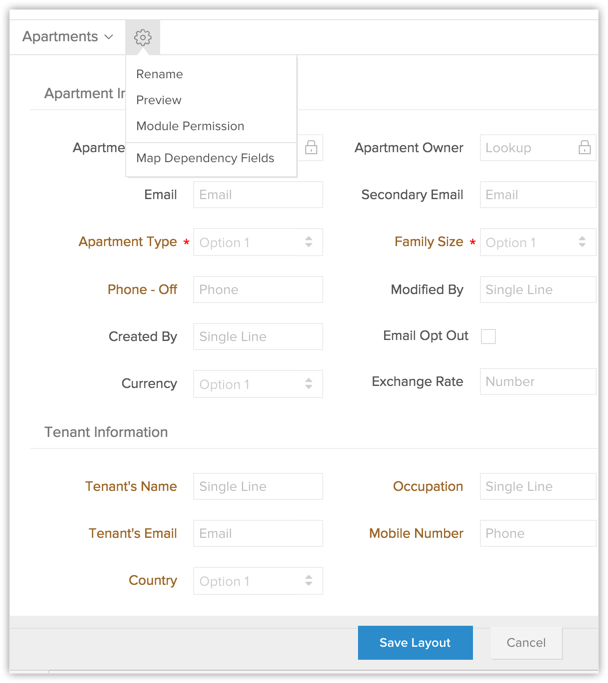608x683 pixels.
Task: Expand the Apartment Type picklist
Action: click(257, 242)
